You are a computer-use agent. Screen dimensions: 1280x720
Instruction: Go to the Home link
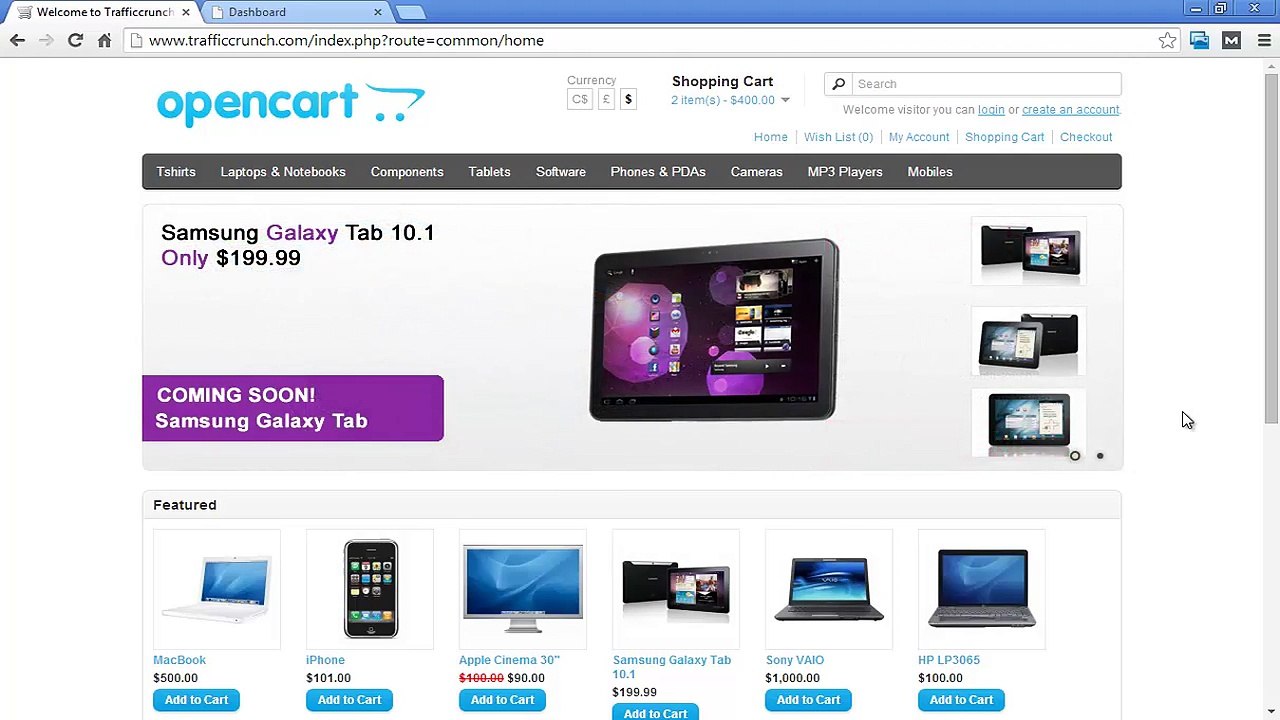click(770, 137)
